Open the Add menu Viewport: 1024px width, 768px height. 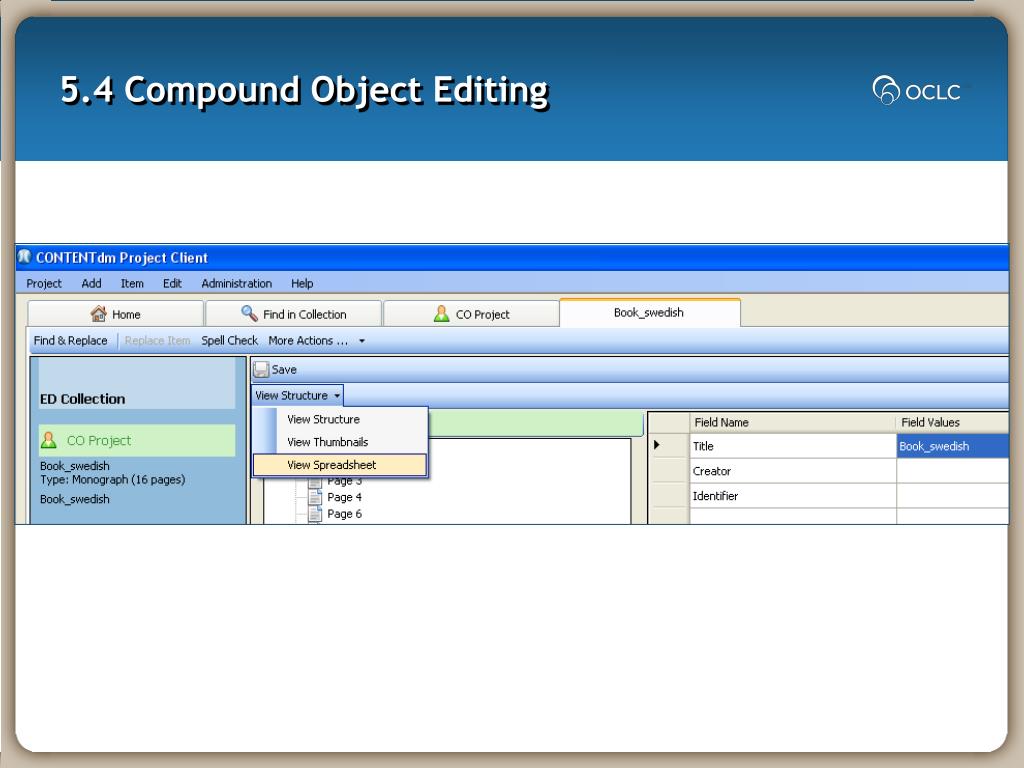pos(91,283)
